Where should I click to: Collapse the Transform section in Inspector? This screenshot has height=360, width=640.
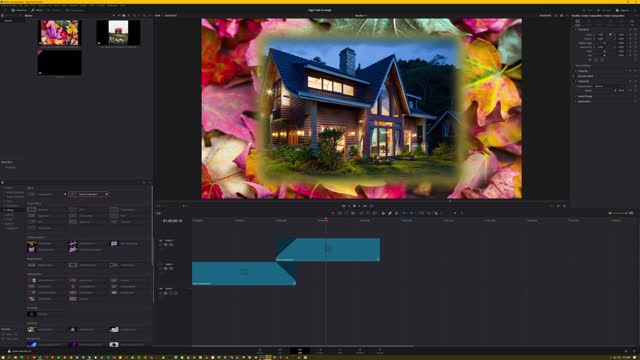[583, 29]
